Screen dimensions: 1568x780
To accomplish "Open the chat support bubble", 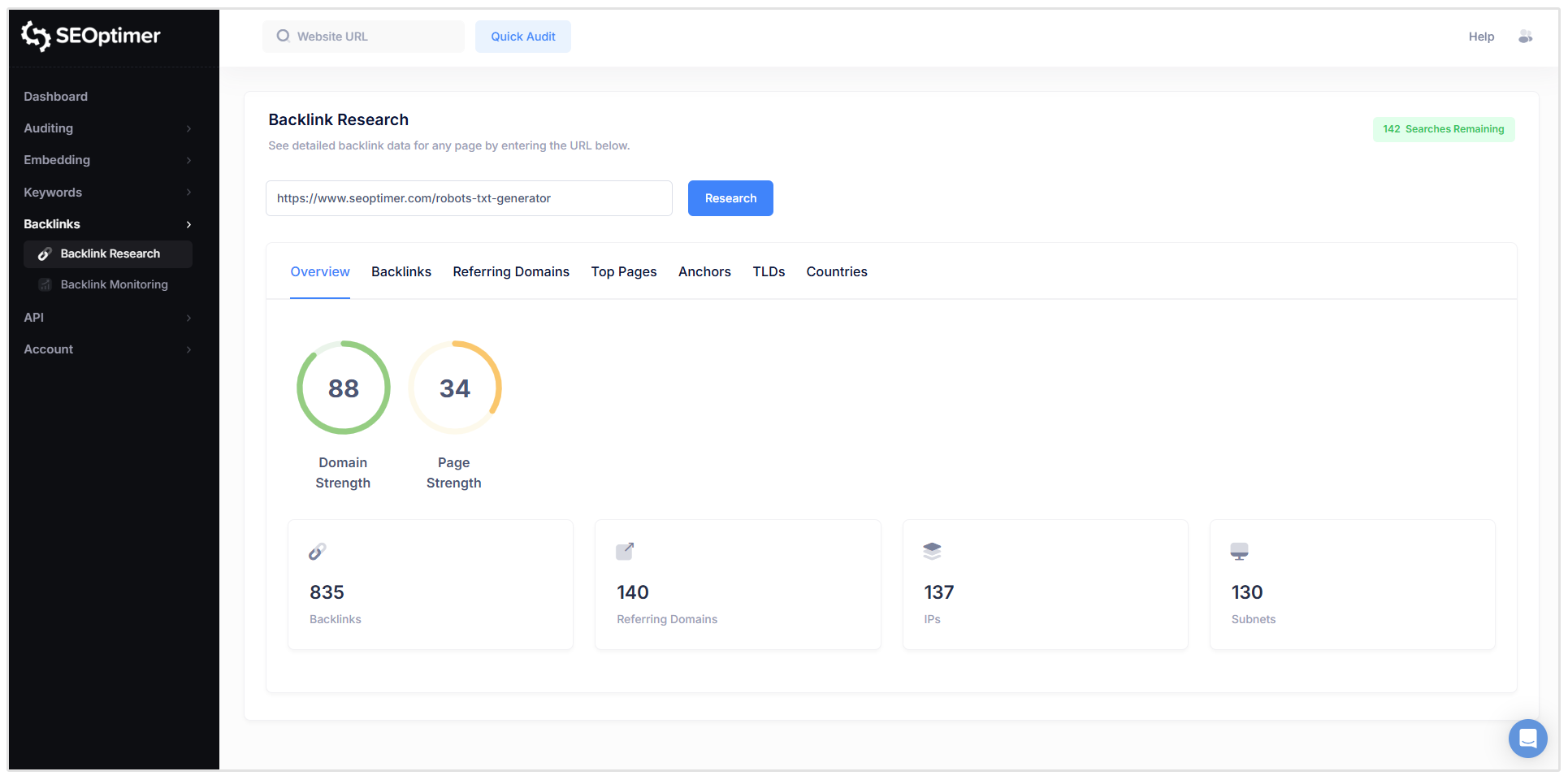I will tap(1528, 739).
